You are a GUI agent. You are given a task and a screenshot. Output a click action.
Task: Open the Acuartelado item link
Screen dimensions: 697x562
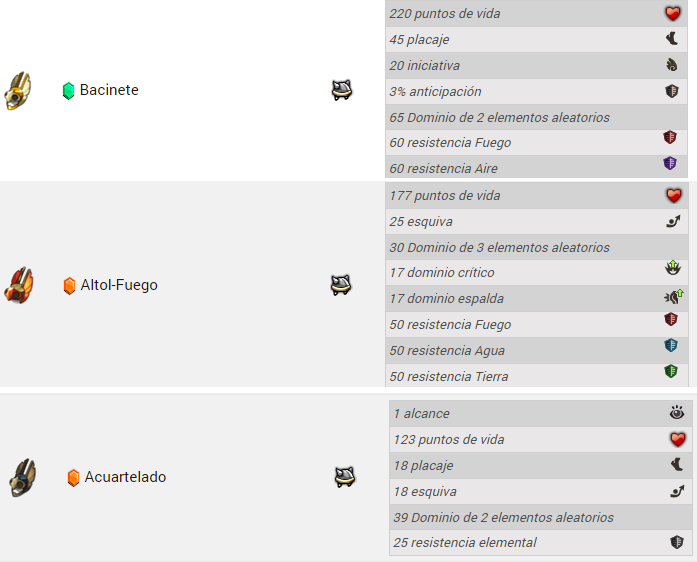125,477
